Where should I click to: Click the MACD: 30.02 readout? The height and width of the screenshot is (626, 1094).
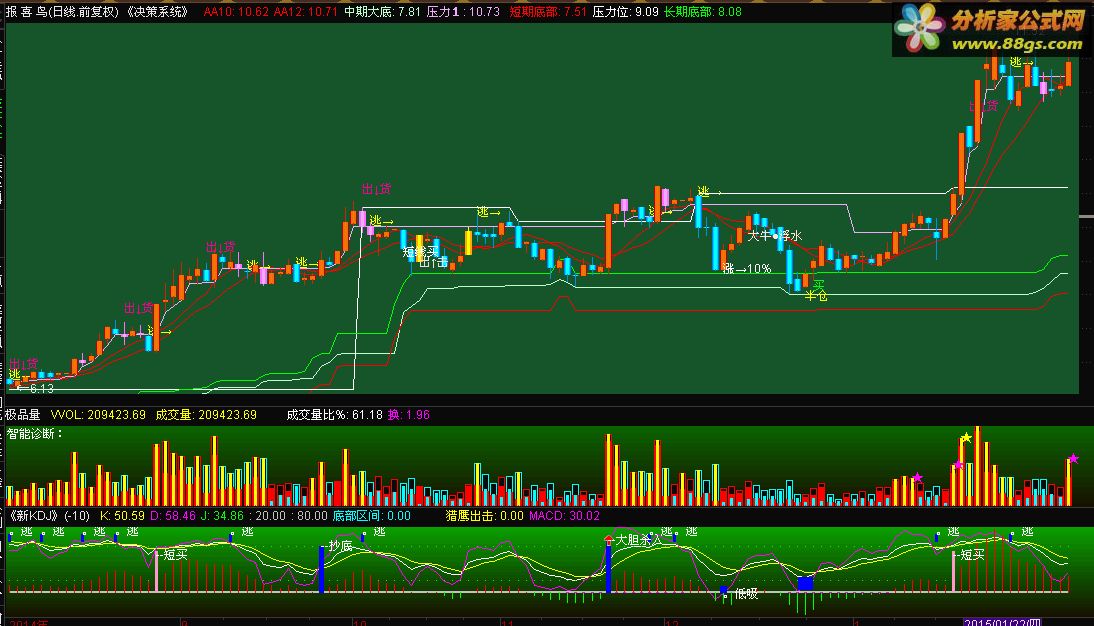click(x=564, y=516)
